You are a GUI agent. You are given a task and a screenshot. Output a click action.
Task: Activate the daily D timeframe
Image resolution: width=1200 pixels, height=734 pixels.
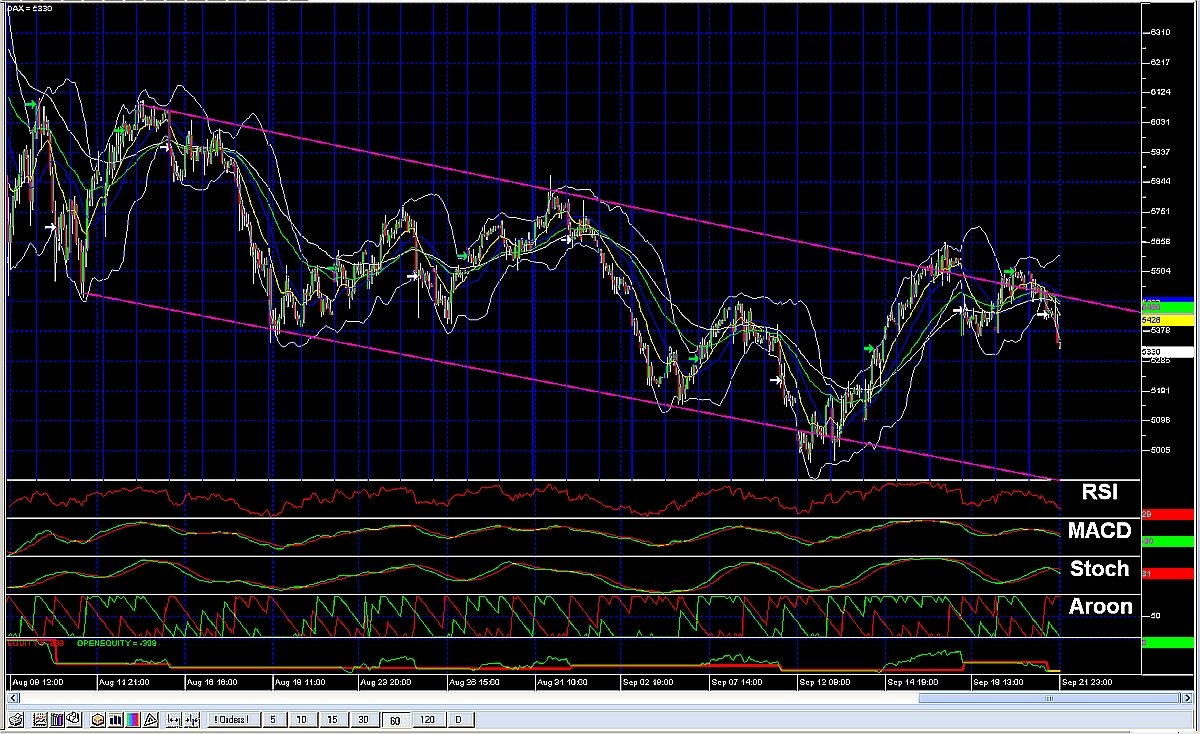[459, 719]
